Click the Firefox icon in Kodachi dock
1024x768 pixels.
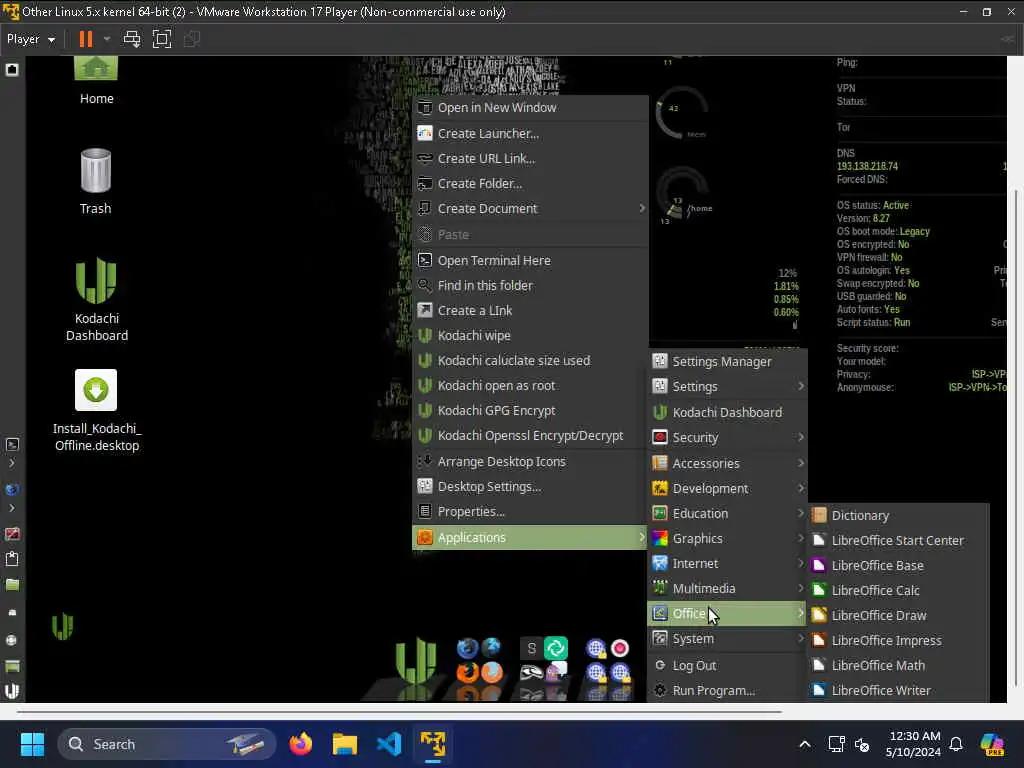coord(467,672)
